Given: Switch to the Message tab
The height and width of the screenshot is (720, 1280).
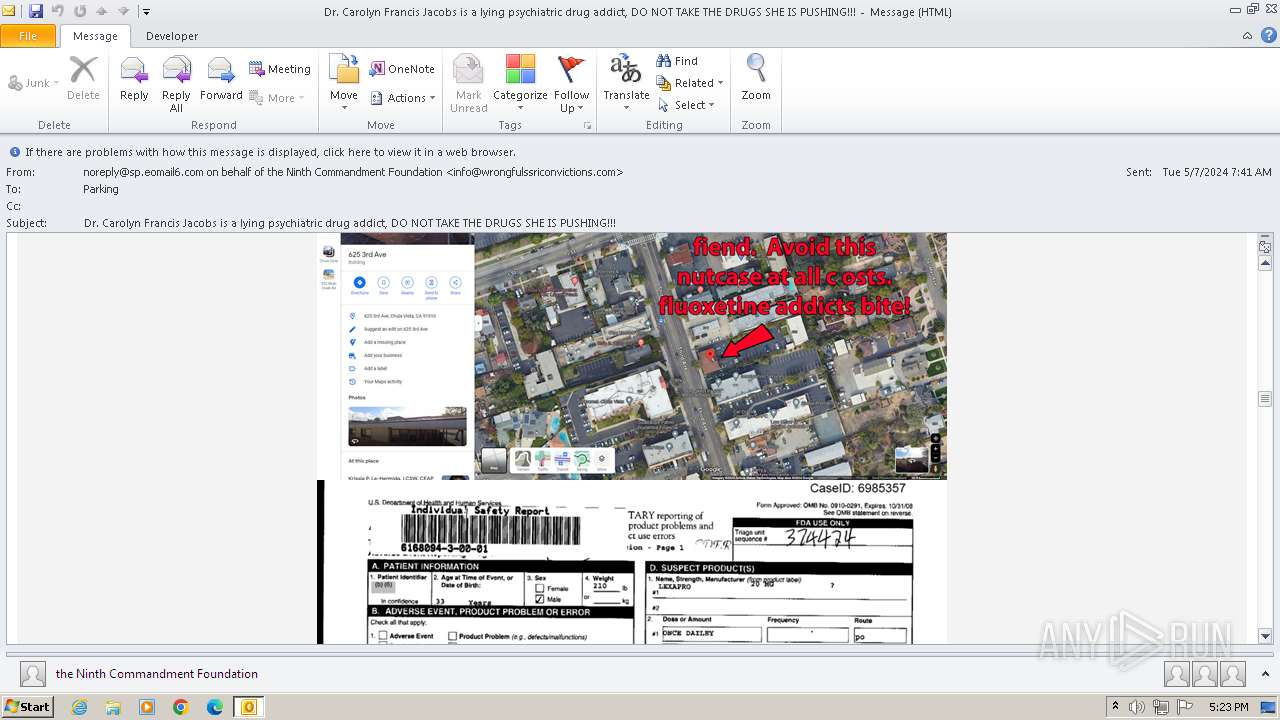Looking at the screenshot, I should tap(95, 36).
